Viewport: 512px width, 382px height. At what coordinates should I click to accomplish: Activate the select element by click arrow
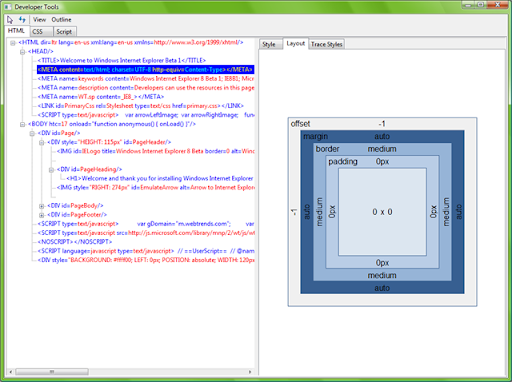10,20
